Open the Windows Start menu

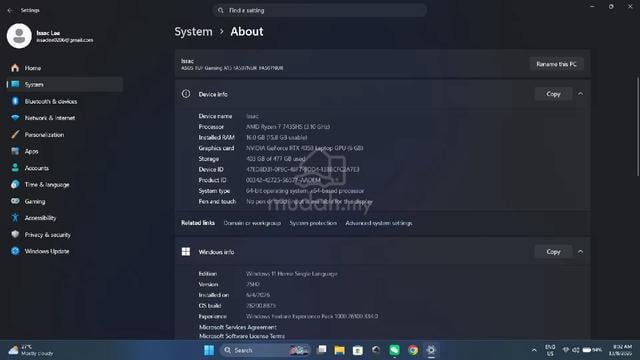point(209,350)
